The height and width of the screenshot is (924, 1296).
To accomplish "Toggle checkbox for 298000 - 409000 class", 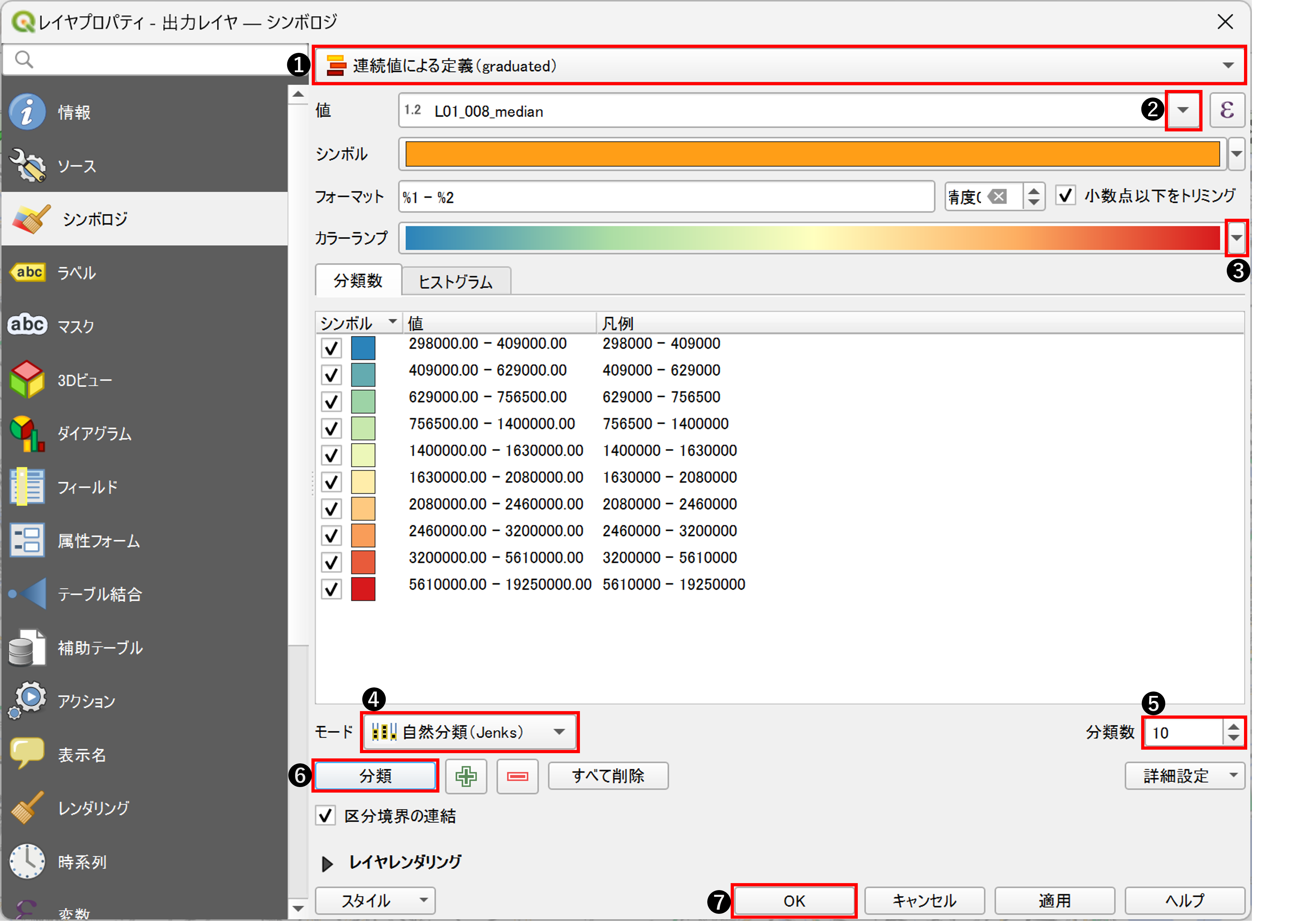I will coord(331,348).
